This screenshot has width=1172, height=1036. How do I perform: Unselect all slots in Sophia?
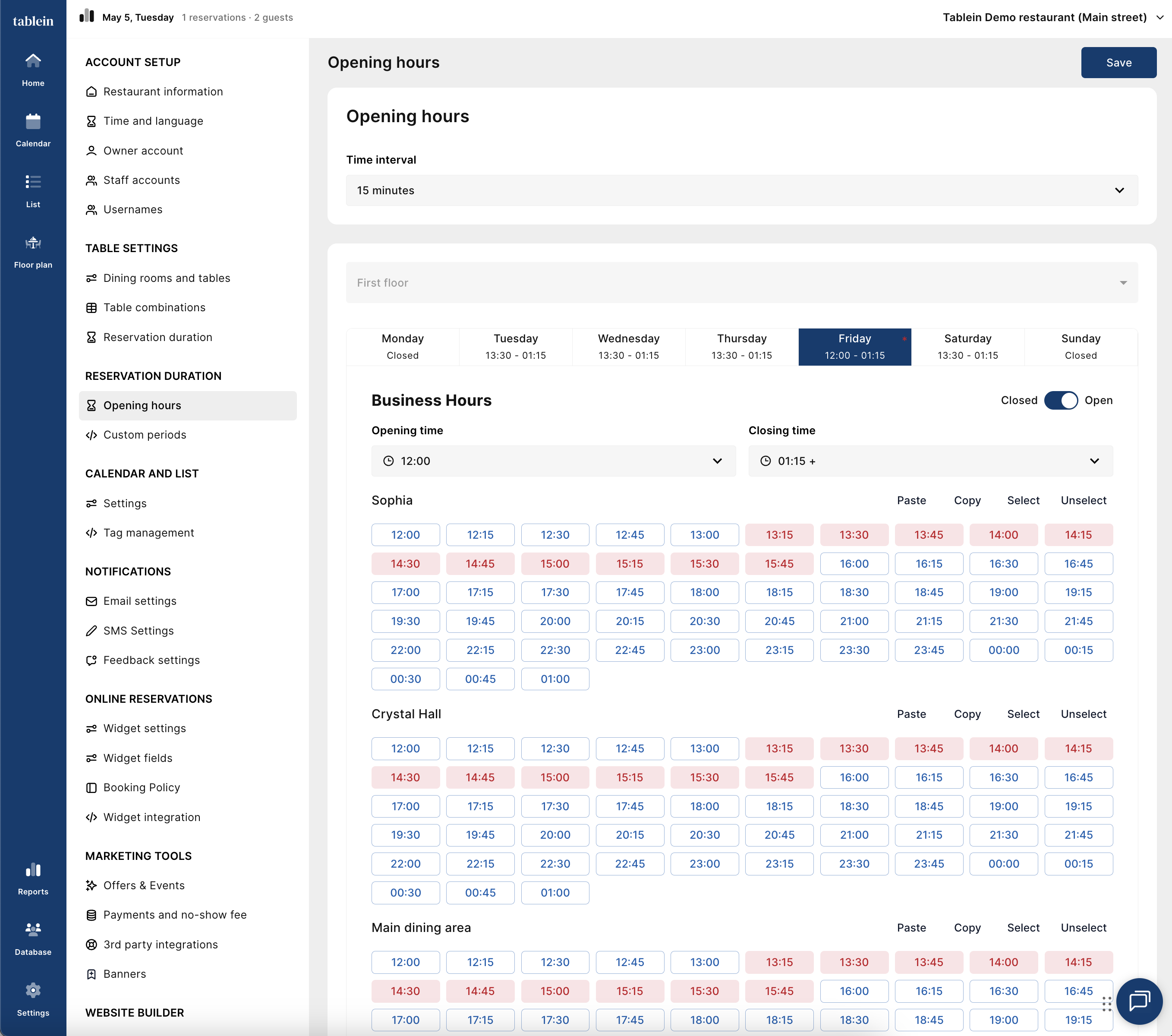click(1083, 500)
